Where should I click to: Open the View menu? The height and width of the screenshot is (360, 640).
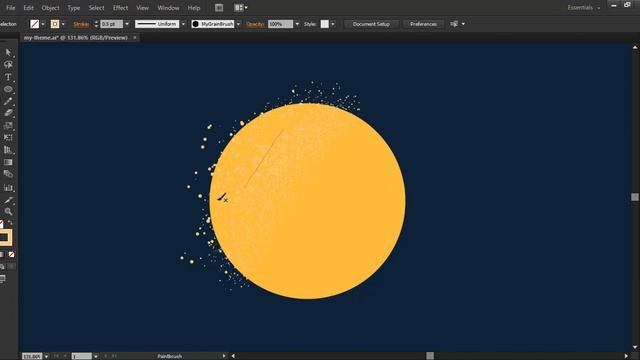142,8
